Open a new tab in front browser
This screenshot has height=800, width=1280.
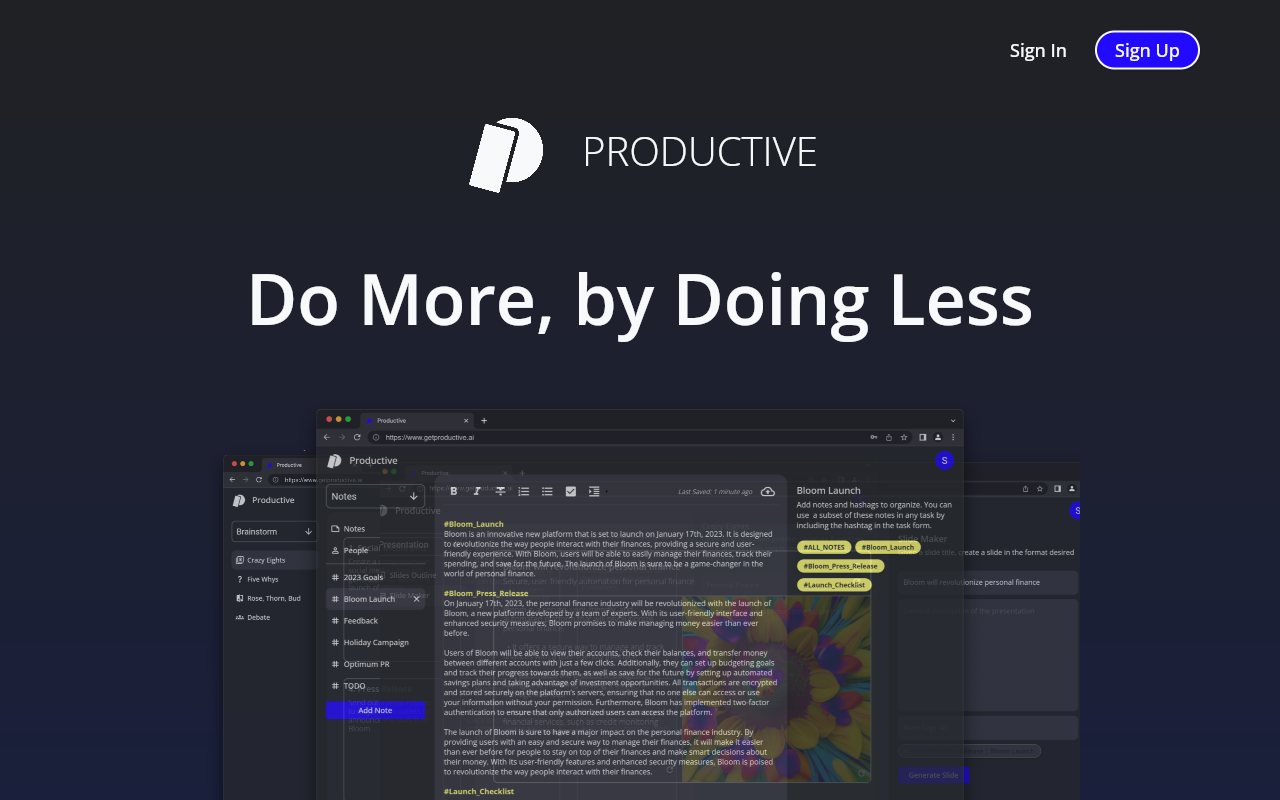(484, 420)
